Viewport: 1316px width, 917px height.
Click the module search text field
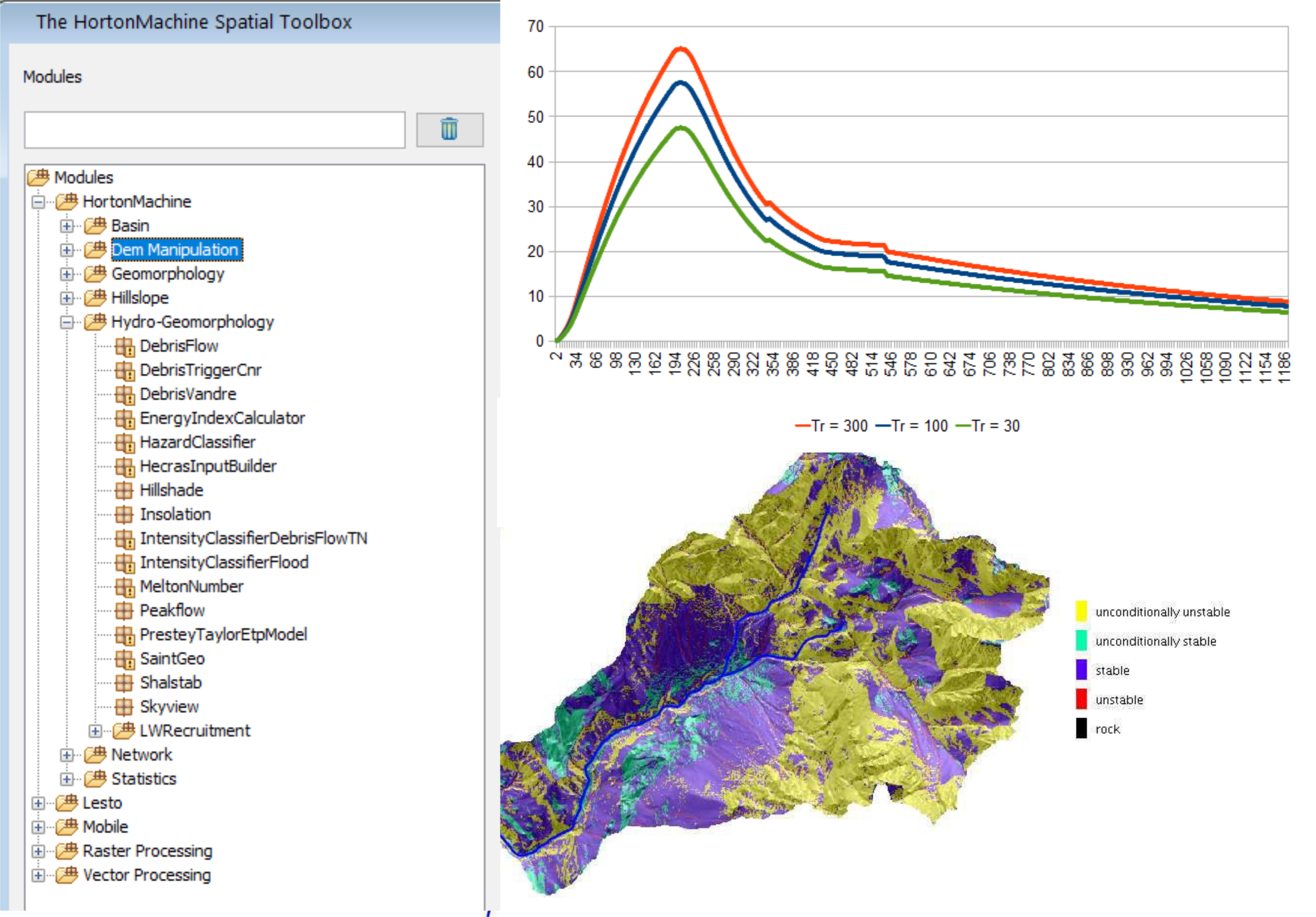click(214, 130)
